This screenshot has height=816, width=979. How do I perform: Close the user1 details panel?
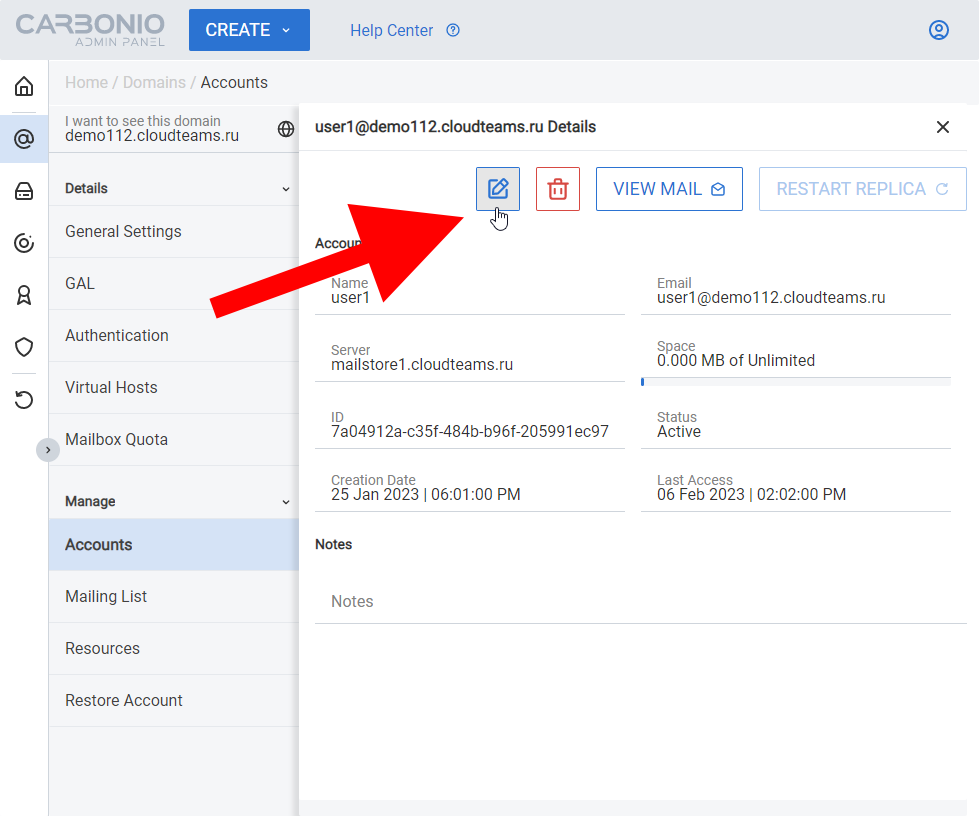pyautogui.click(x=942, y=127)
